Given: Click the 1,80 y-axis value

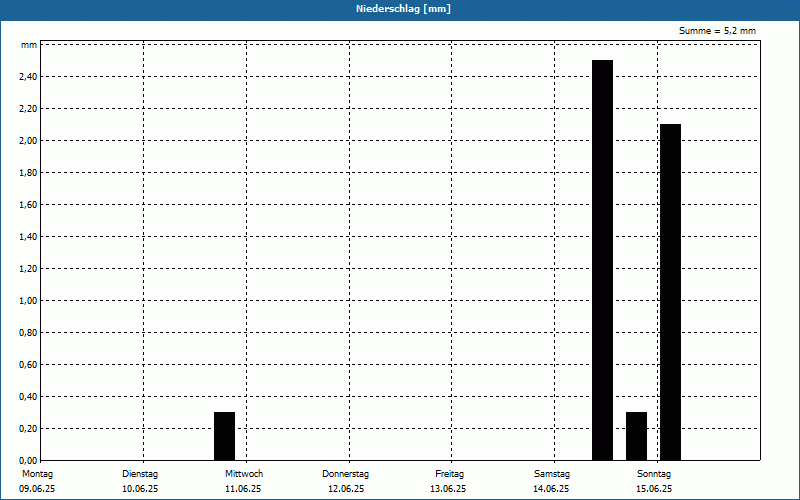Looking at the screenshot, I should (x=28, y=173).
